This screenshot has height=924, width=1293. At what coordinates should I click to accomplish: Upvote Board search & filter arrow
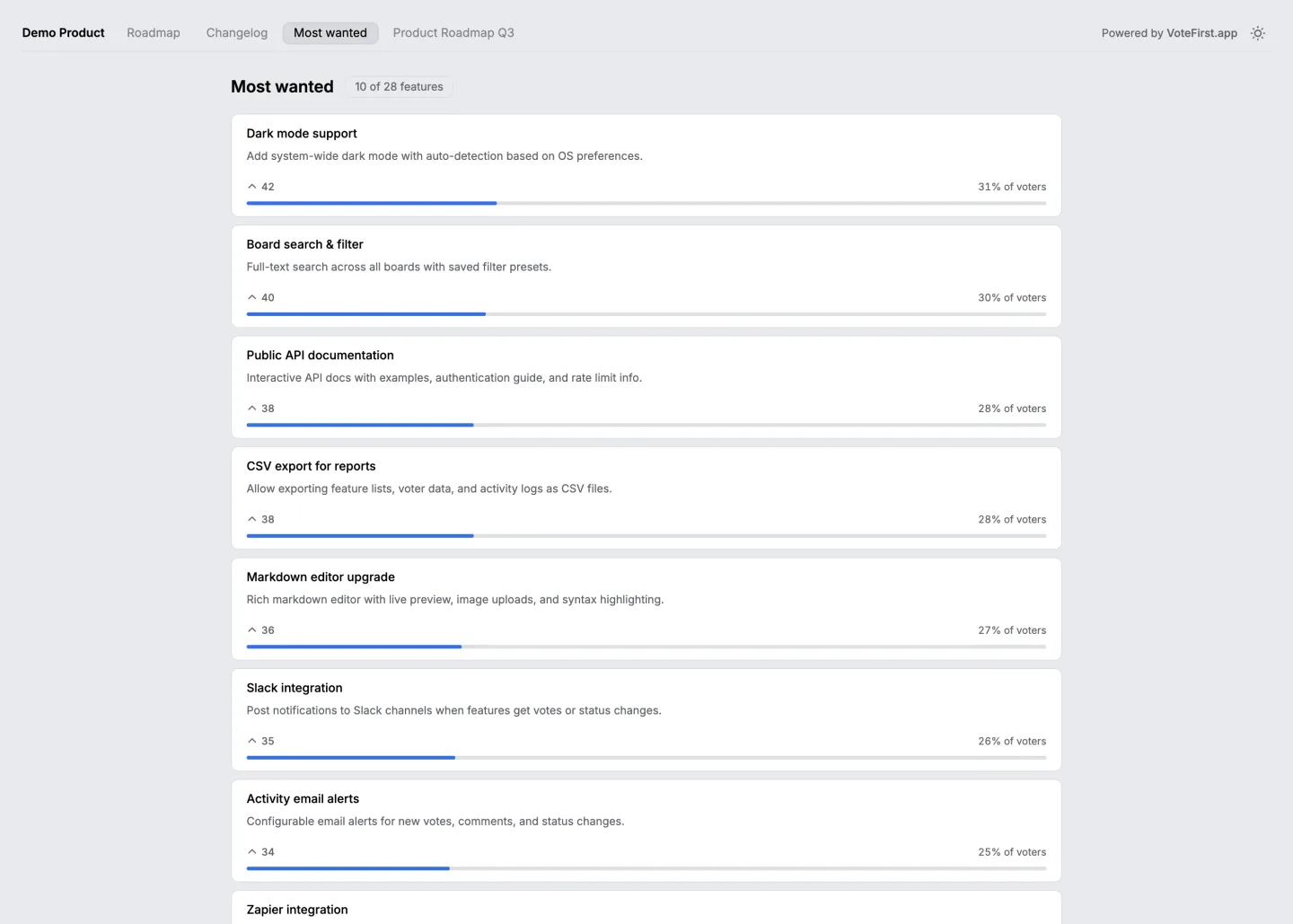(252, 297)
